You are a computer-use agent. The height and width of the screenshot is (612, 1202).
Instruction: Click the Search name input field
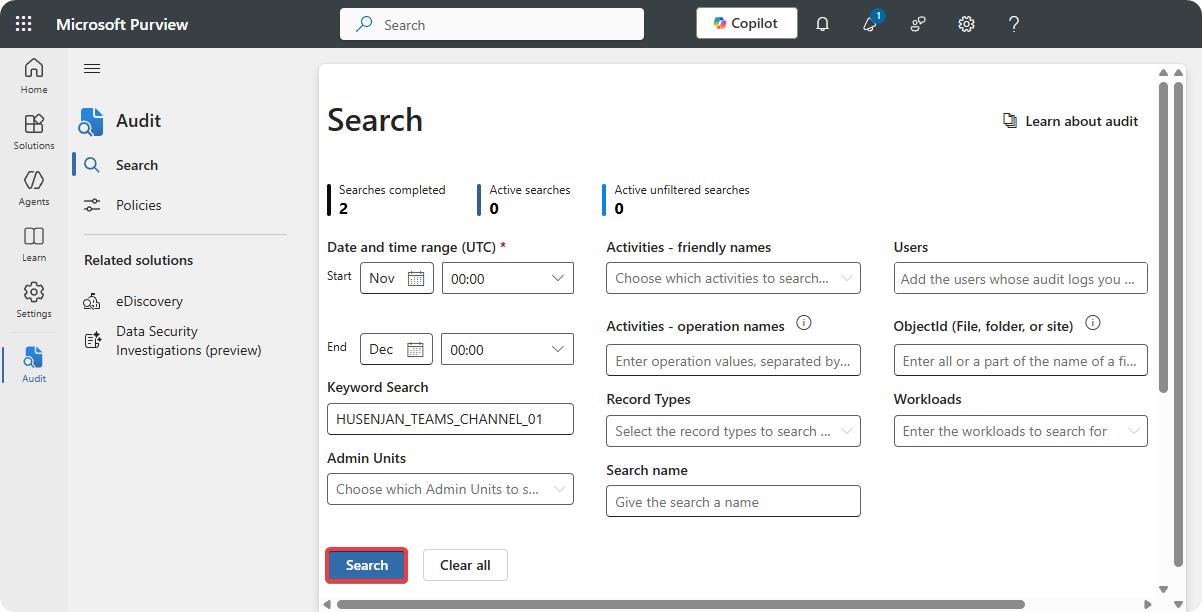(x=733, y=502)
